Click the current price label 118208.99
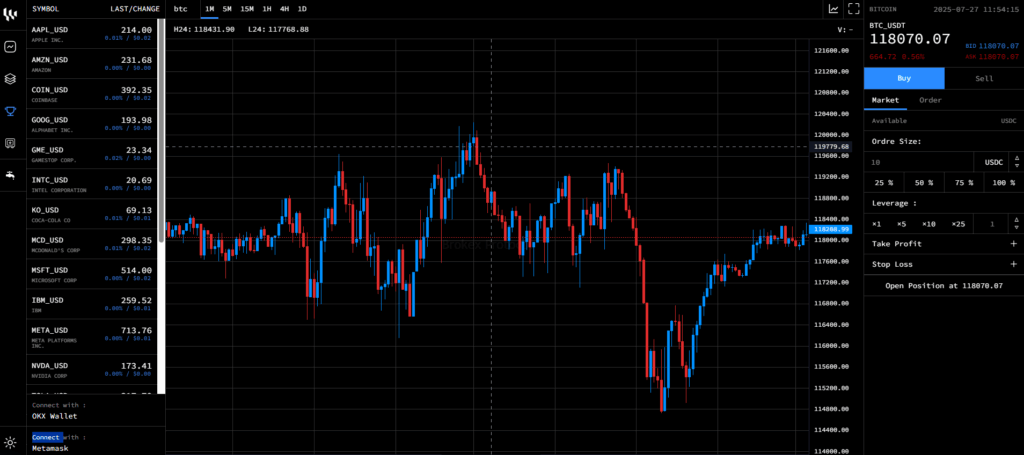 click(831, 230)
